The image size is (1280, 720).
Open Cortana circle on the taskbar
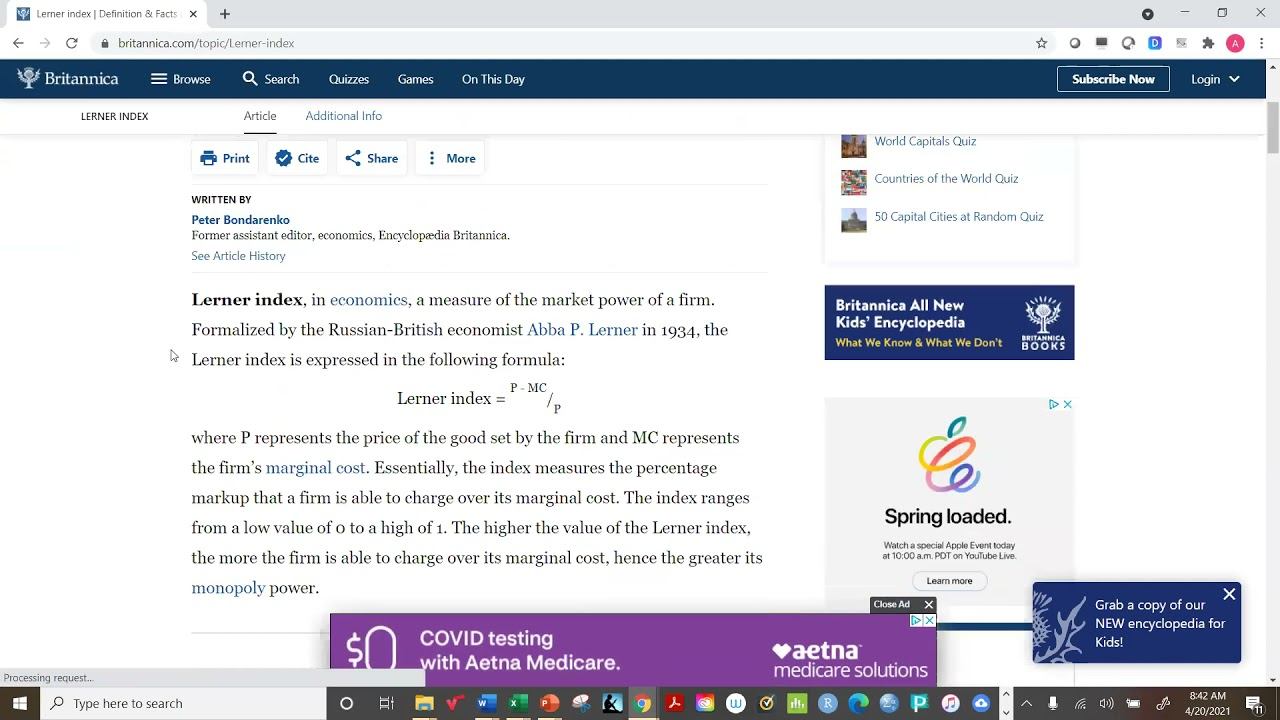point(346,703)
